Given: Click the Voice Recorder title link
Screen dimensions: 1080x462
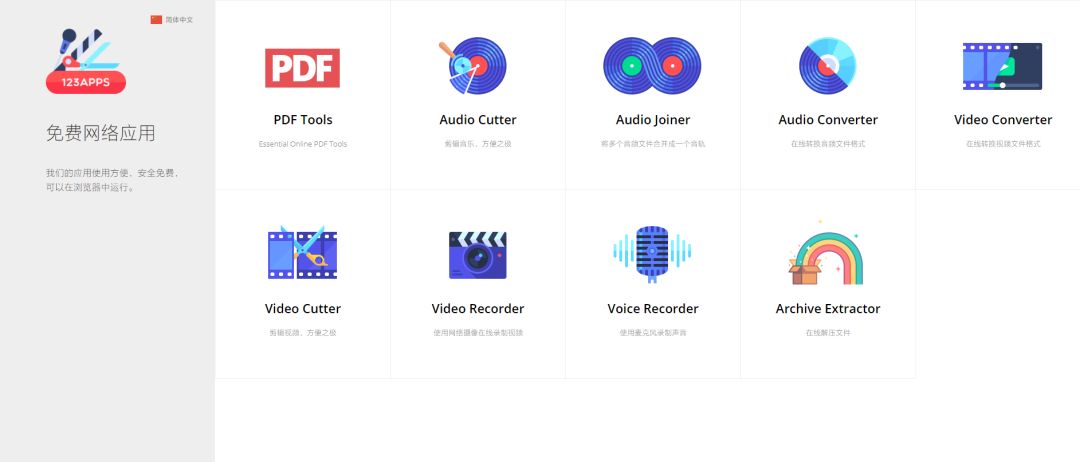Looking at the screenshot, I should point(652,309).
